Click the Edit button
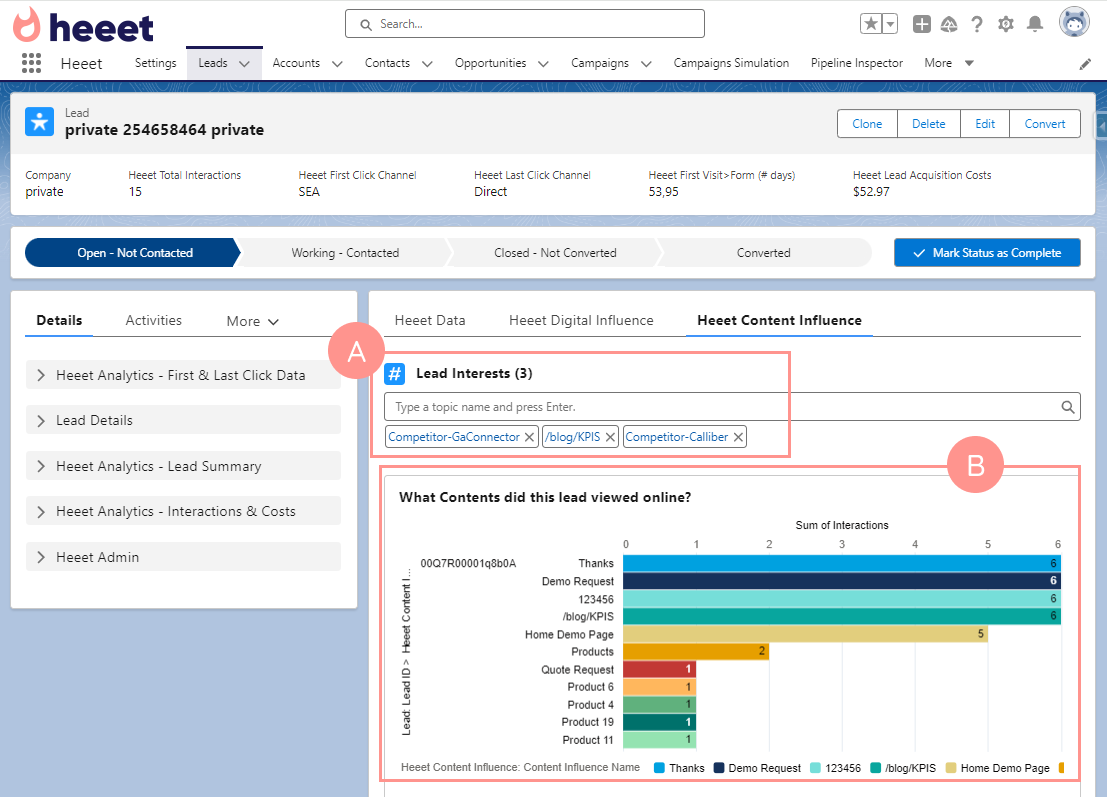This screenshot has width=1107, height=797. (x=985, y=124)
